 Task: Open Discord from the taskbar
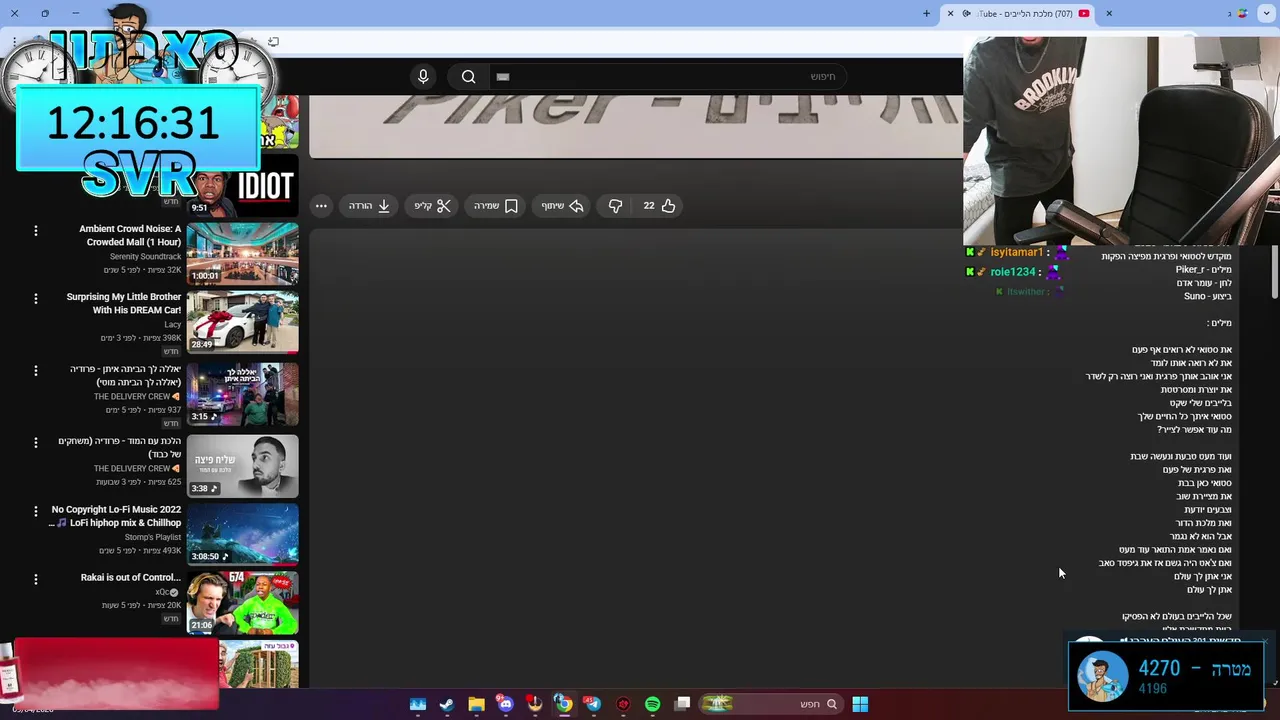(x=506, y=704)
